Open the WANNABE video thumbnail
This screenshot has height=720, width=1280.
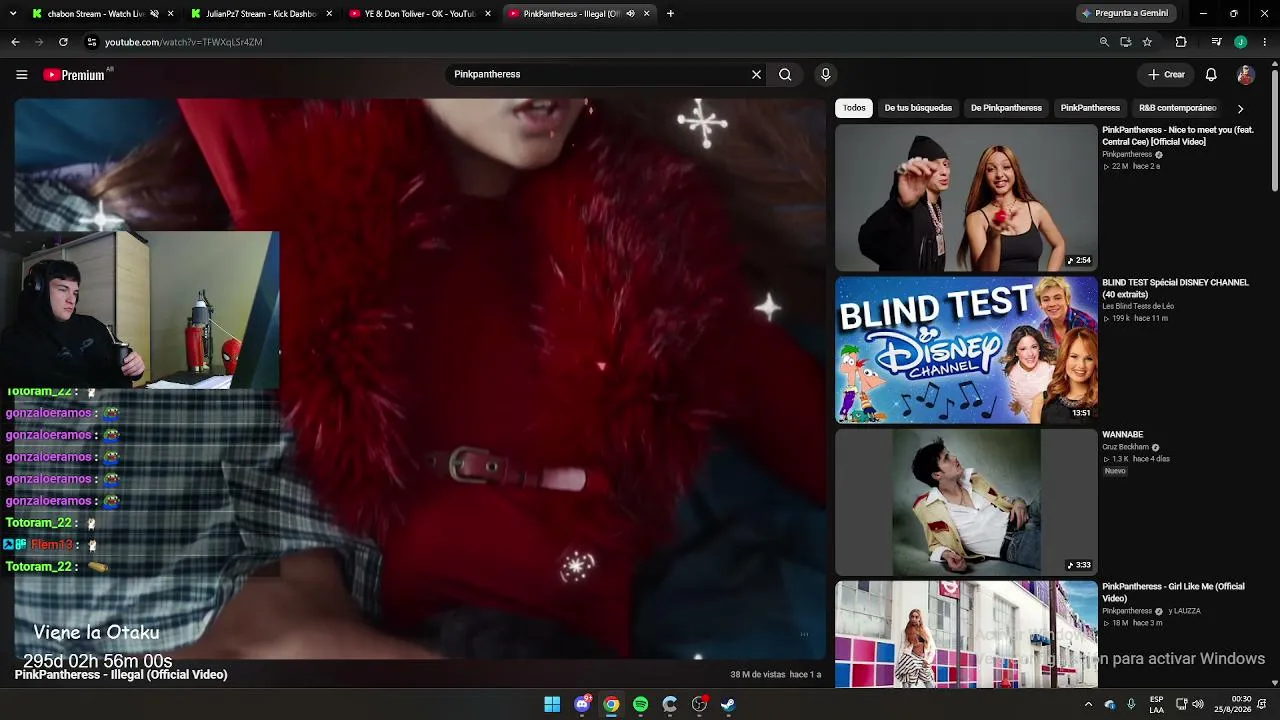pyautogui.click(x=966, y=502)
